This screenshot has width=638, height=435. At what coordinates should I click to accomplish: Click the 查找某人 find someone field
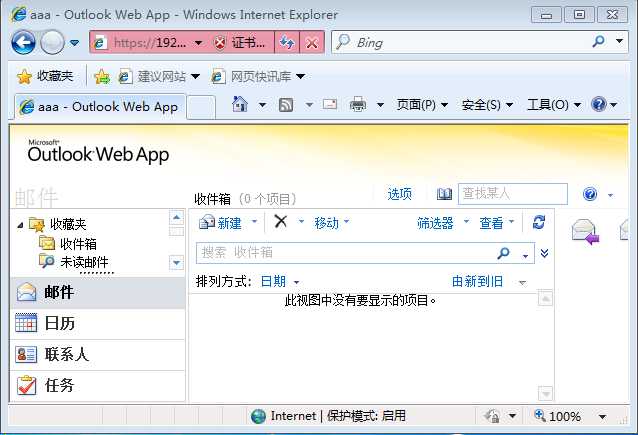pyautogui.click(x=513, y=194)
